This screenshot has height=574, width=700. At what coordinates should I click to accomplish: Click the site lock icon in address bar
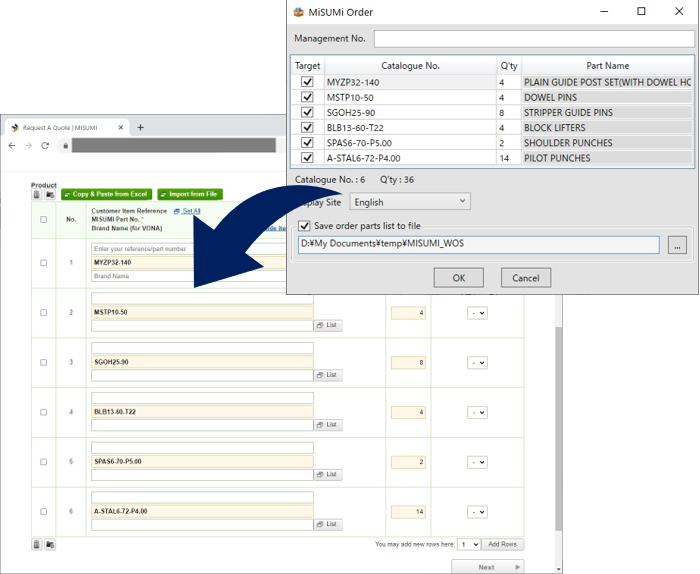(x=66, y=146)
